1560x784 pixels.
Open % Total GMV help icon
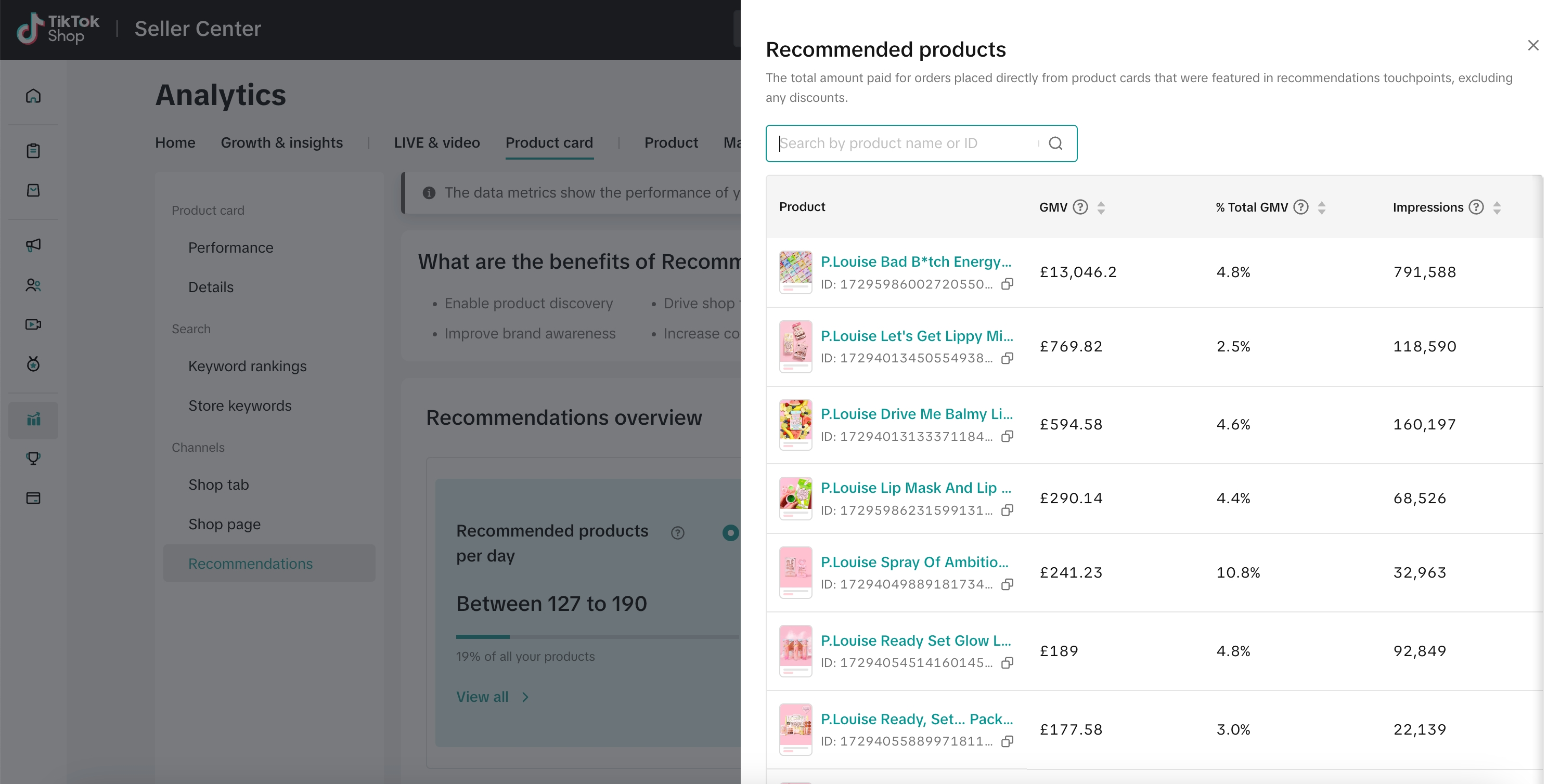[x=1300, y=207]
